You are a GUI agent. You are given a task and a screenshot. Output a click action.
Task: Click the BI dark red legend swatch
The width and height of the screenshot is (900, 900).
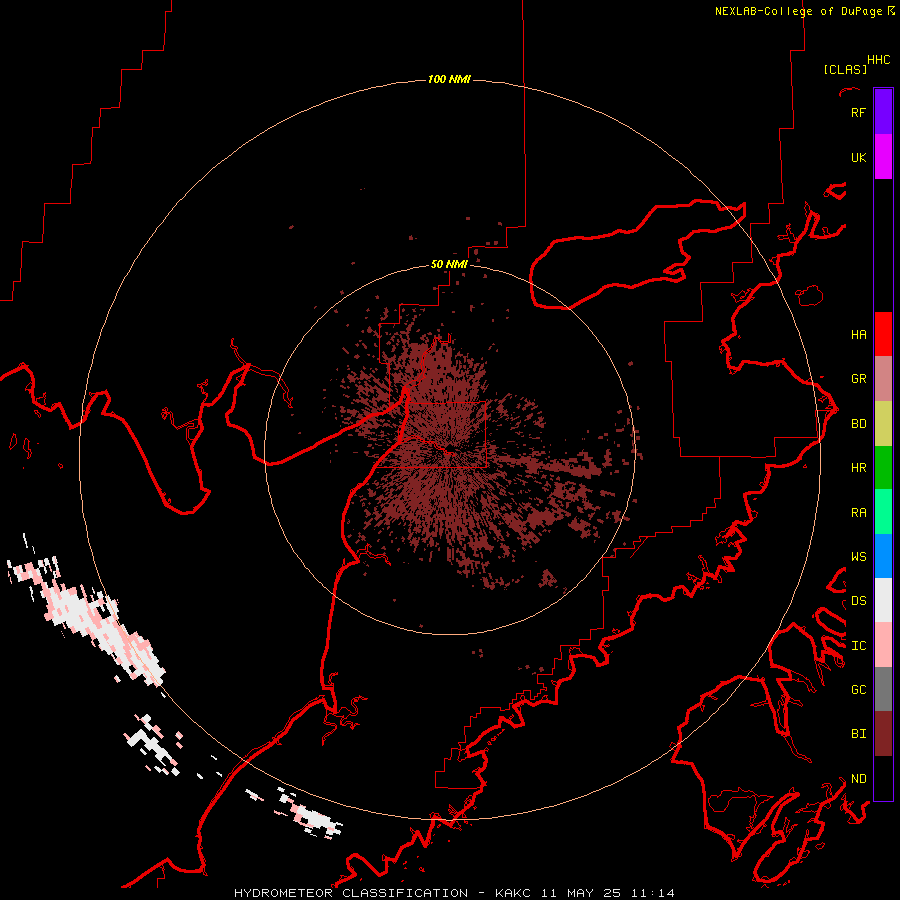[883, 734]
